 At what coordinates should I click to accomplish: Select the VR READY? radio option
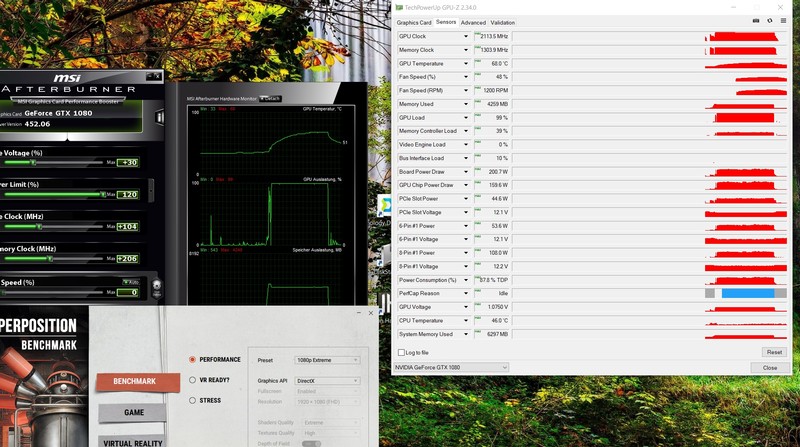(192, 380)
